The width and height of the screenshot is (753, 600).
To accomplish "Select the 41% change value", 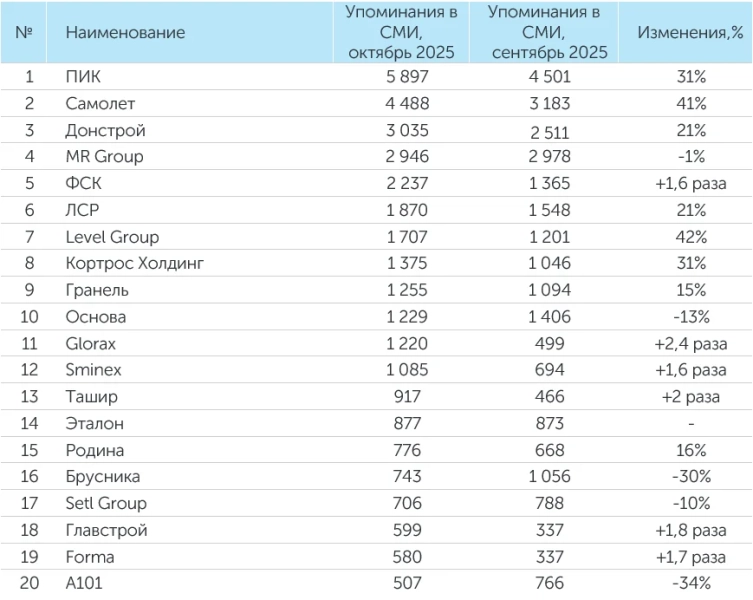I will point(691,104).
